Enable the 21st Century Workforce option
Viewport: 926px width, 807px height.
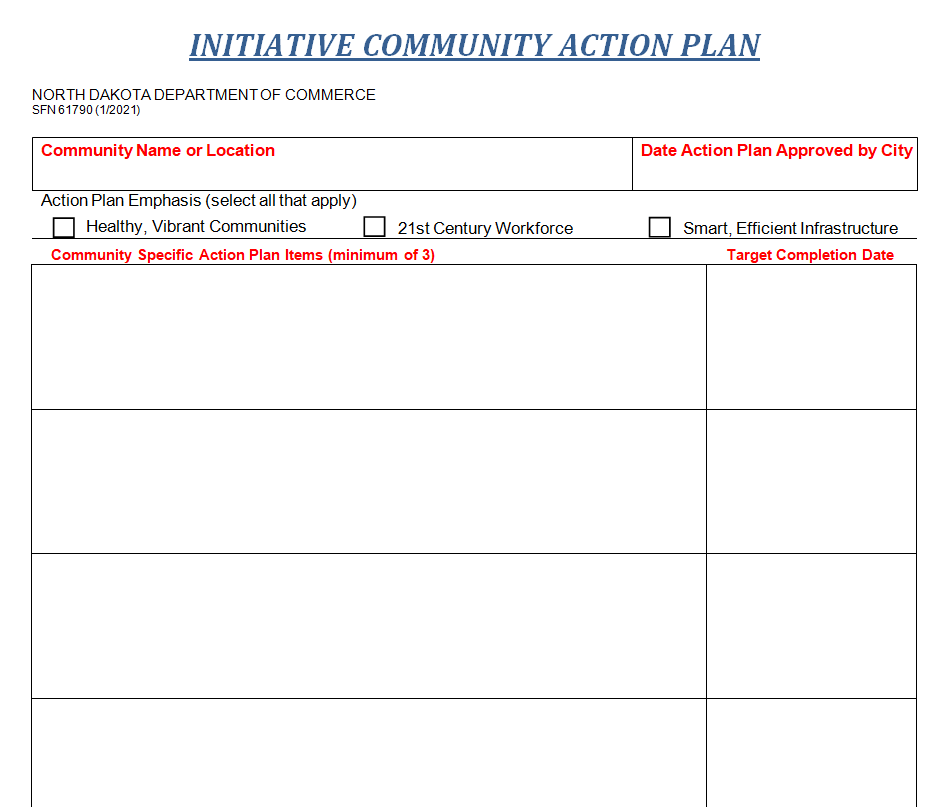(x=374, y=226)
